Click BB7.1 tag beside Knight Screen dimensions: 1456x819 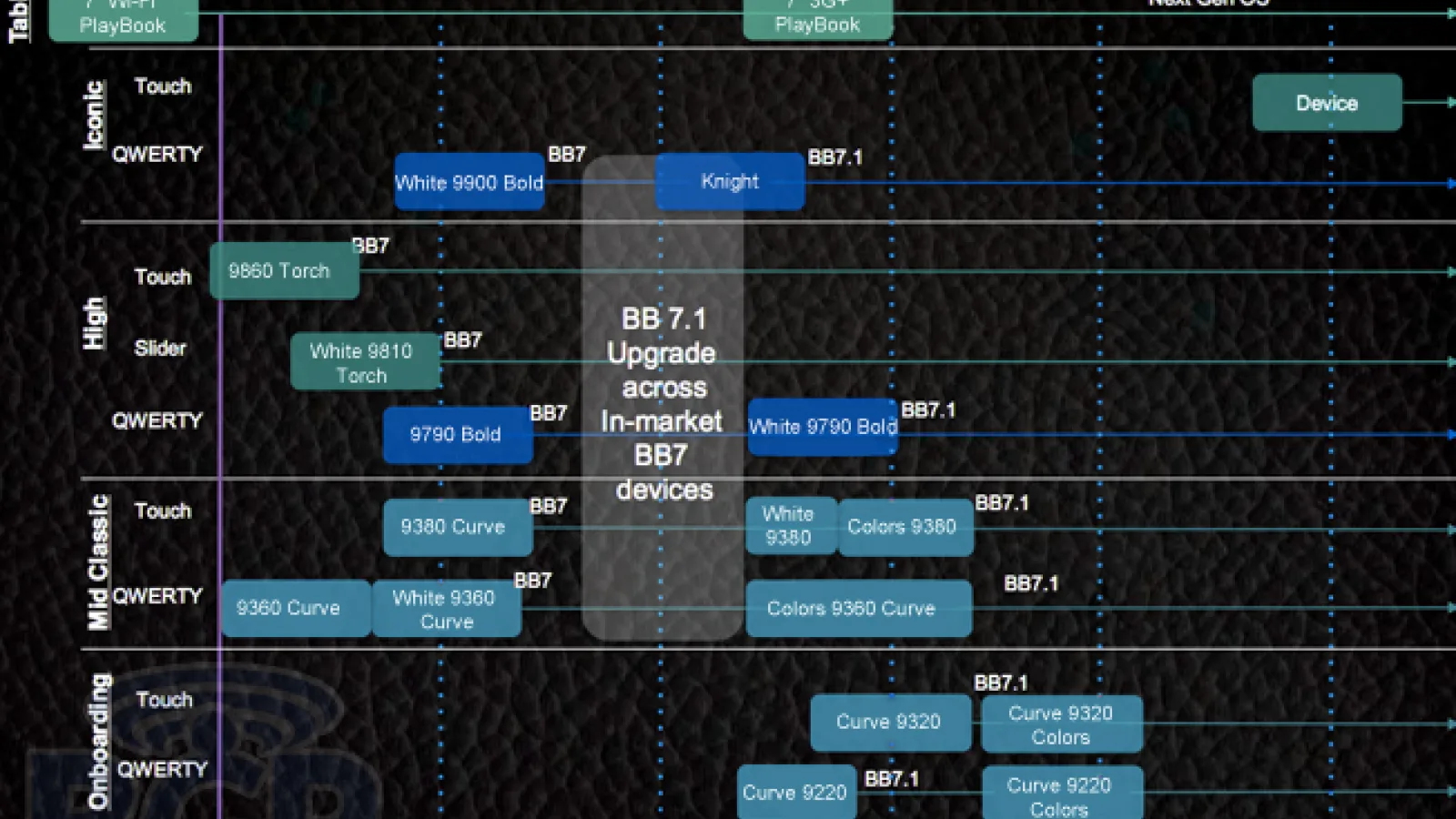835,157
